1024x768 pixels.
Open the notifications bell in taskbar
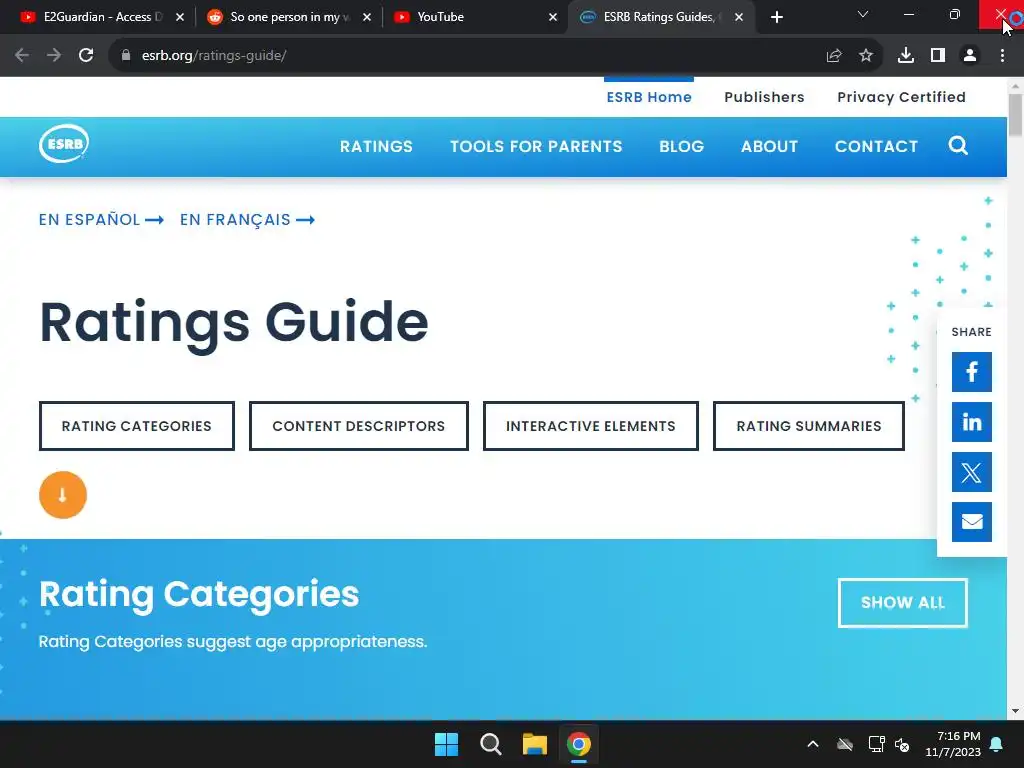tap(997, 744)
